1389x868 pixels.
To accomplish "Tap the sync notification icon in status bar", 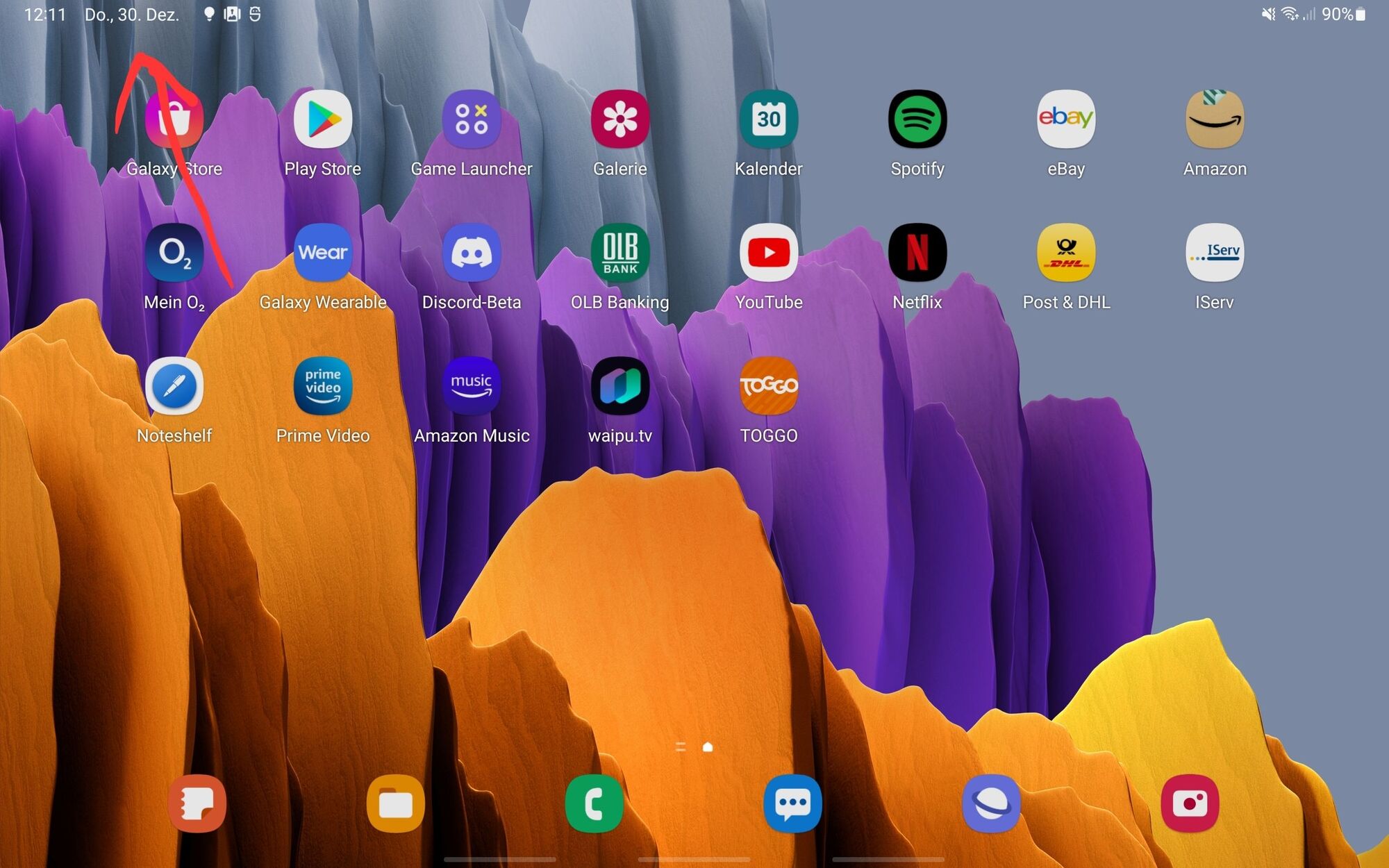I will click(255, 14).
